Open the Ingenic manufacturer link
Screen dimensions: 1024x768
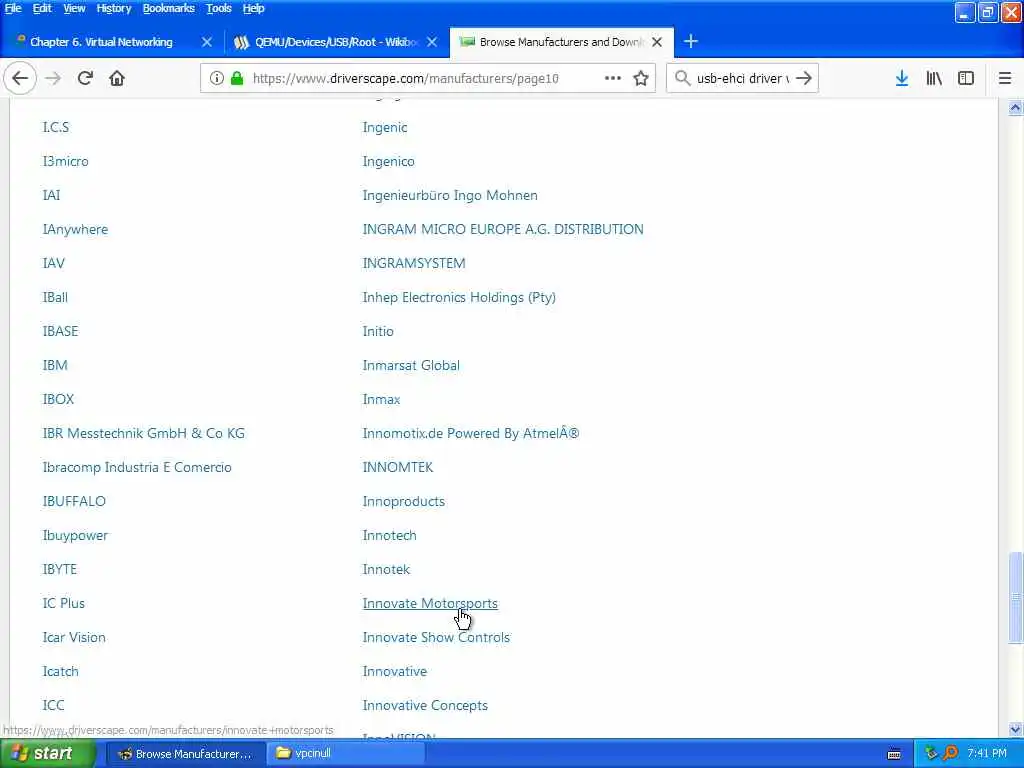(x=385, y=127)
